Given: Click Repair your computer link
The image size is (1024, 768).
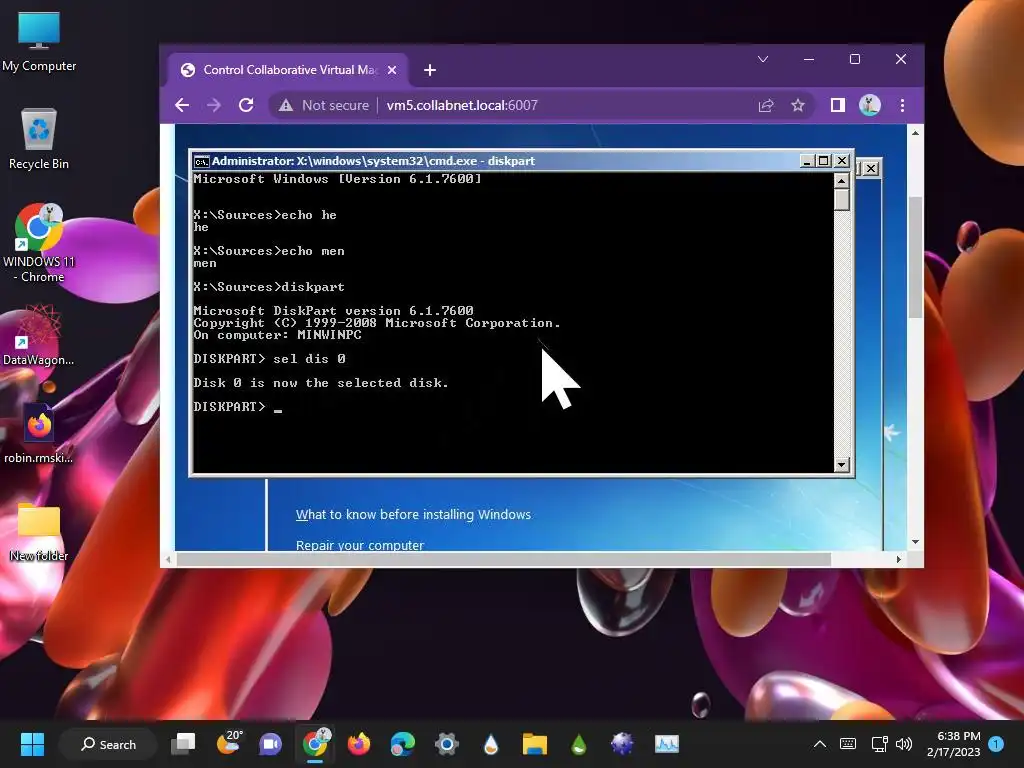Looking at the screenshot, I should coord(360,545).
